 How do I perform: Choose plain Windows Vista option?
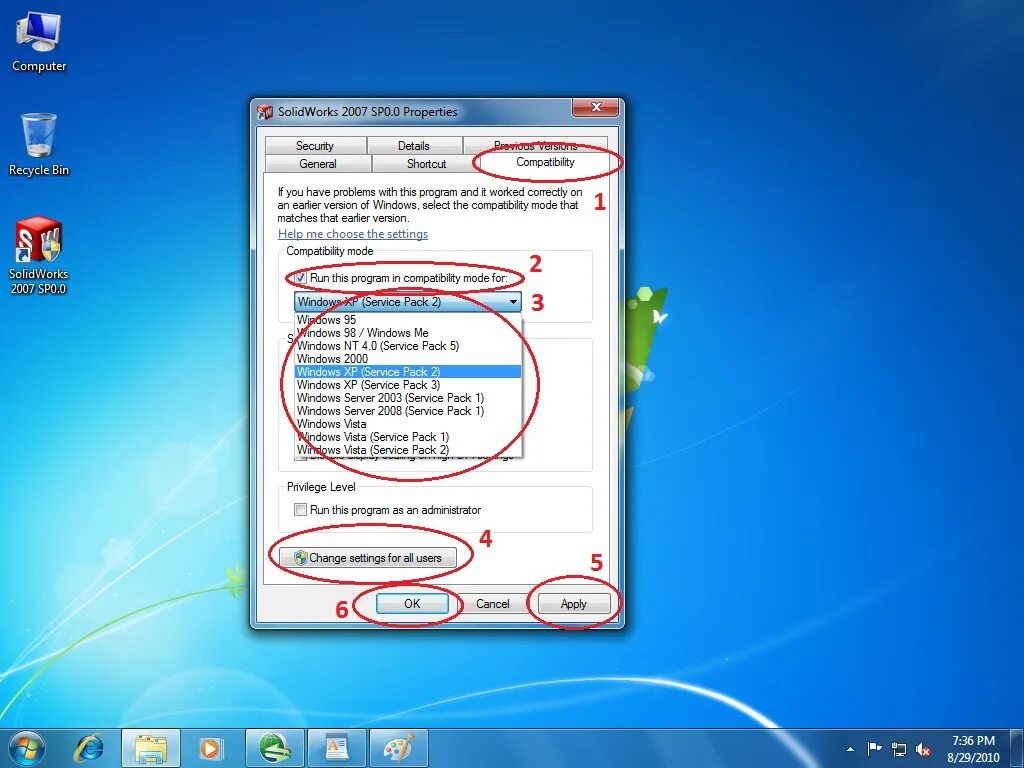(408, 424)
